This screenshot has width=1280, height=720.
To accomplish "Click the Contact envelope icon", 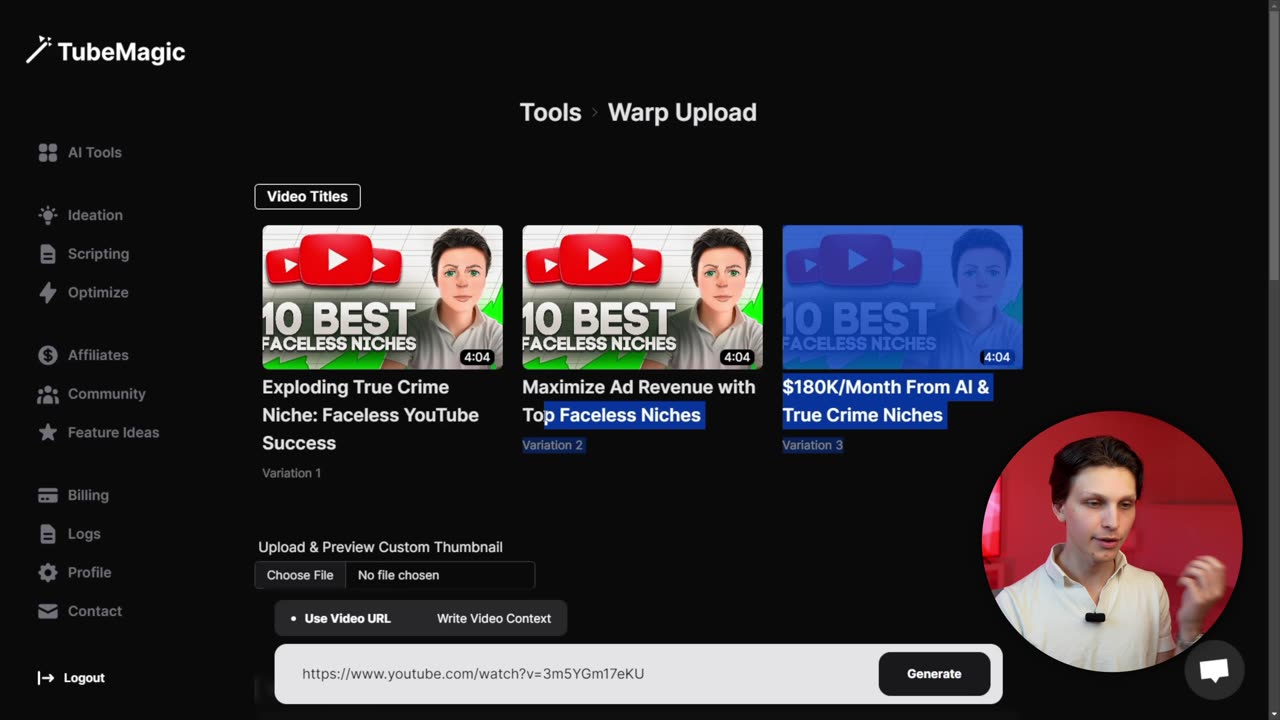I will point(48,611).
